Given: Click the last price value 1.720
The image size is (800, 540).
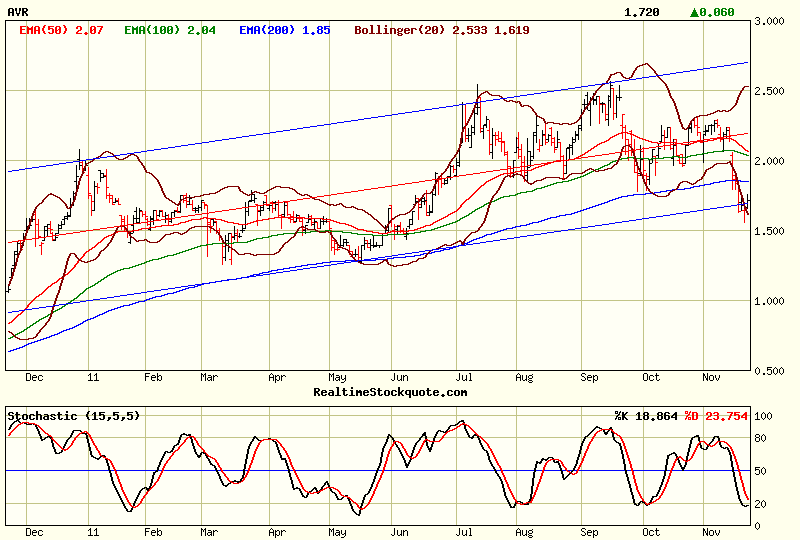Looking at the screenshot, I should [640, 12].
